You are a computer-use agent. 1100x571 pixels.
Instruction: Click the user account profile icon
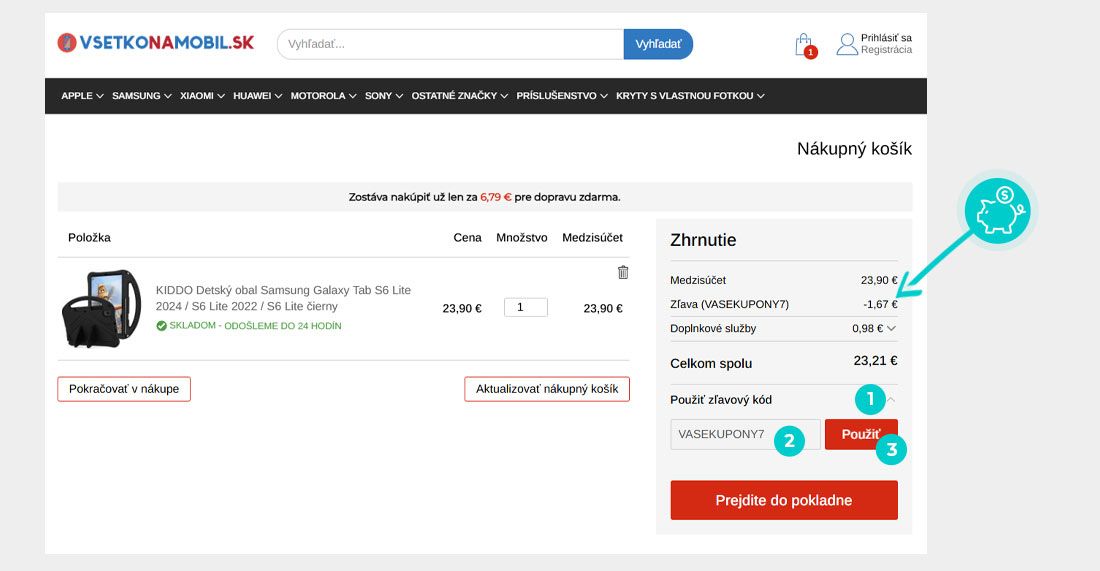coord(847,44)
